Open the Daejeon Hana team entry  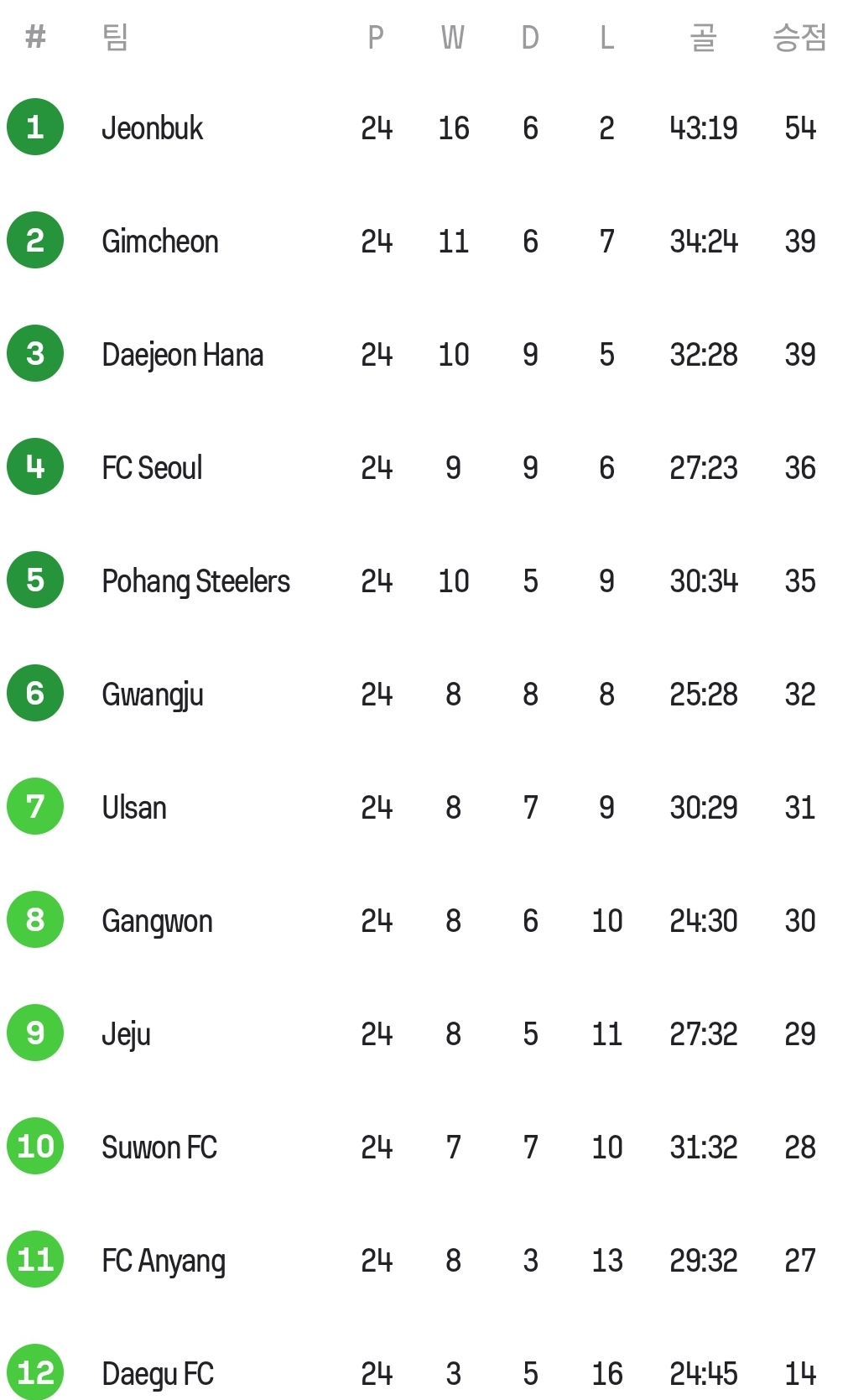(x=183, y=355)
